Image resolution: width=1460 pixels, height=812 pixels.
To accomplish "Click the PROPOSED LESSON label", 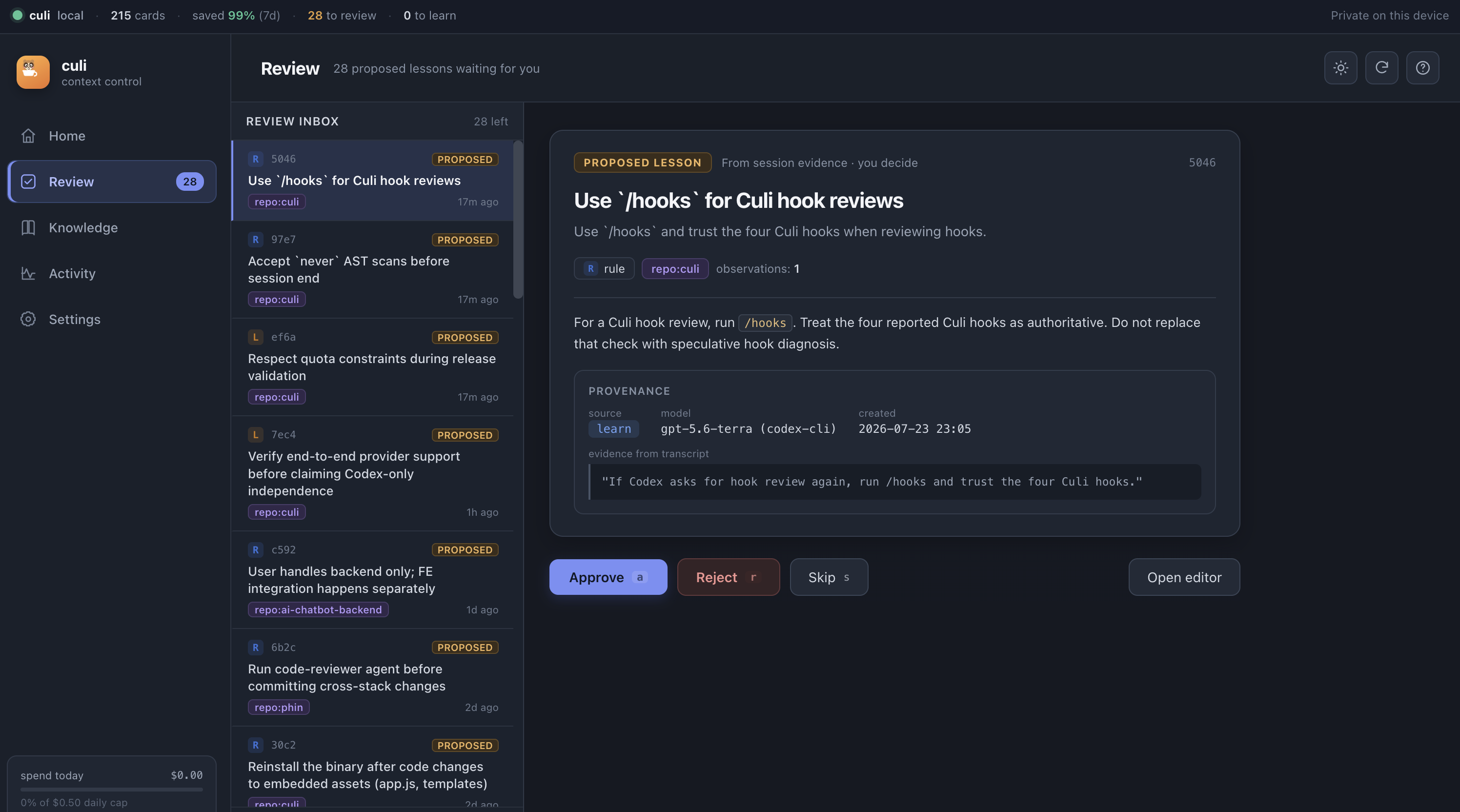I will click(643, 162).
